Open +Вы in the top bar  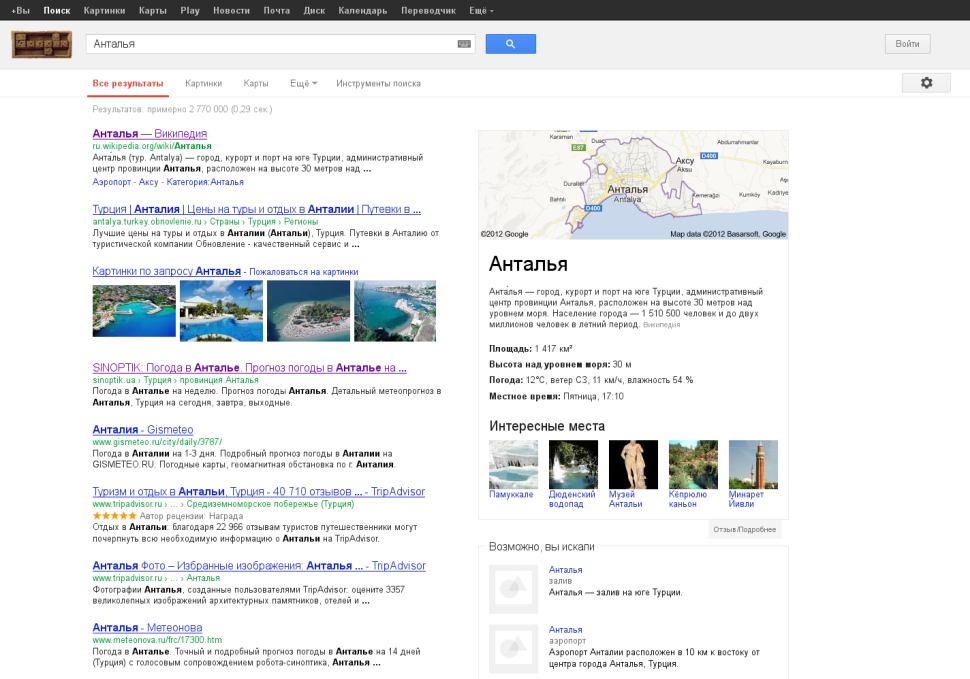click(20, 11)
